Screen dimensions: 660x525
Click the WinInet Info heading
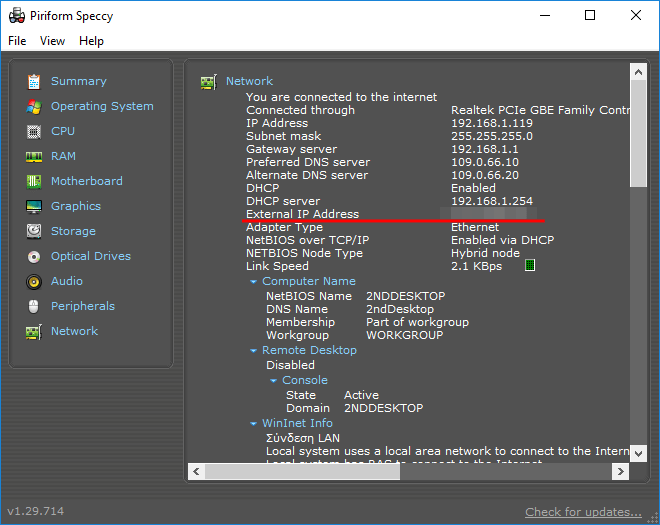(297, 423)
